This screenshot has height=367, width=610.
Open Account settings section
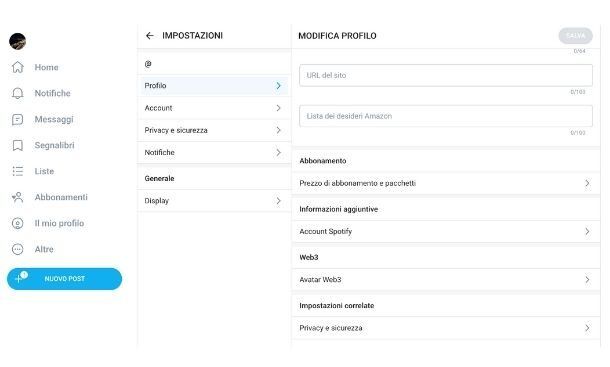point(213,108)
